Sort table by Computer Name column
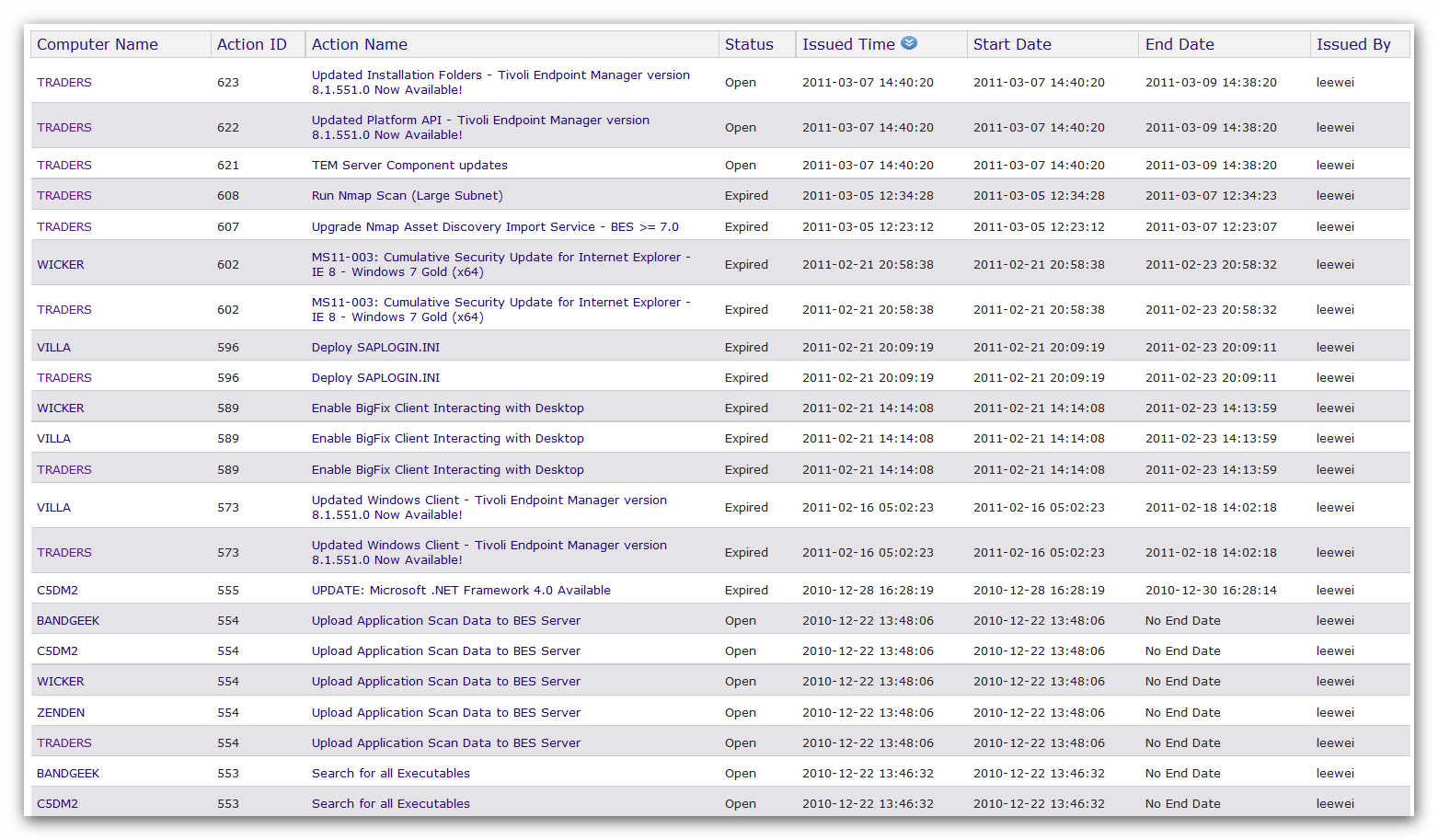 tap(98, 44)
